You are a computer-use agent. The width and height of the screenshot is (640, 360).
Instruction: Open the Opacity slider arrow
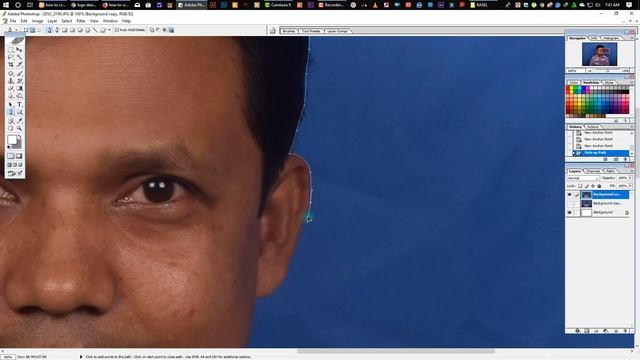tap(630, 178)
